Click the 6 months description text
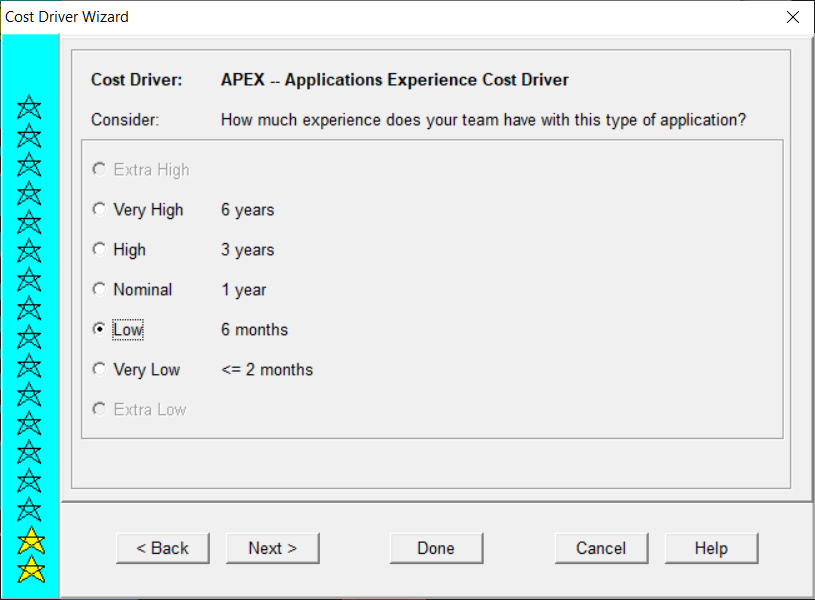The height and width of the screenshot is (600, 815). click(254, 330)
